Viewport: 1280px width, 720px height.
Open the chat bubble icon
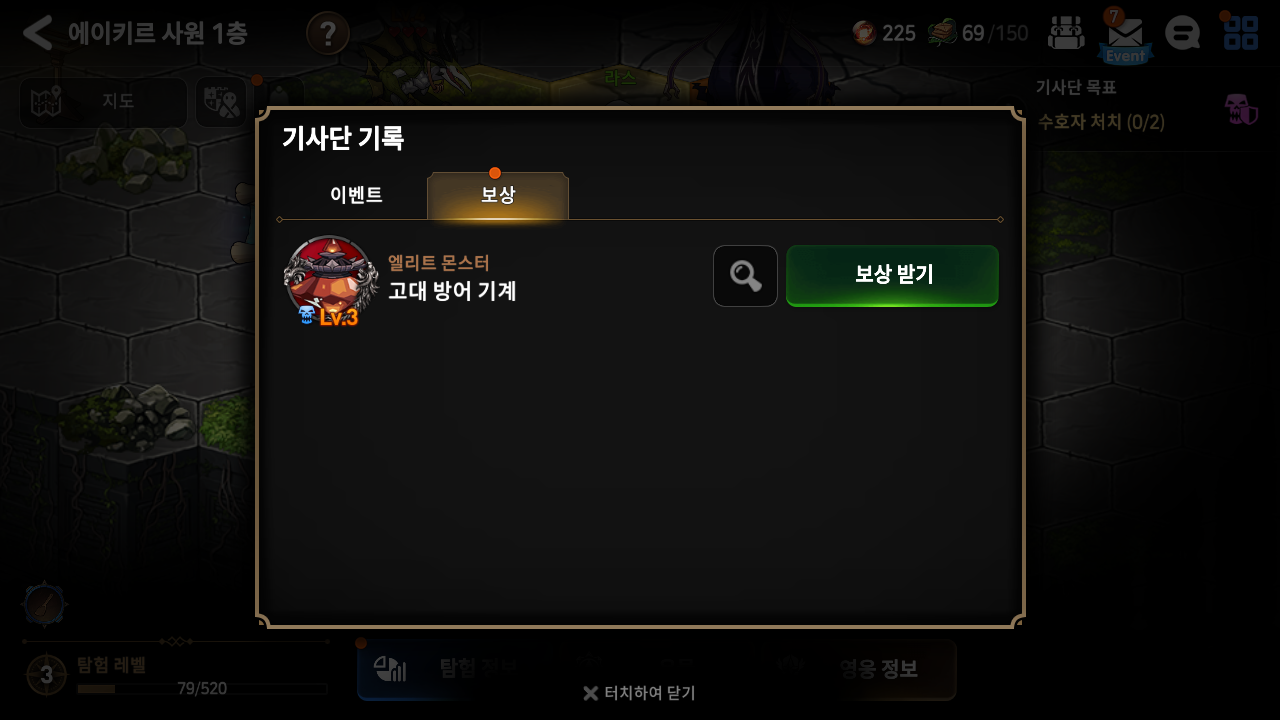click(1183, 33)
